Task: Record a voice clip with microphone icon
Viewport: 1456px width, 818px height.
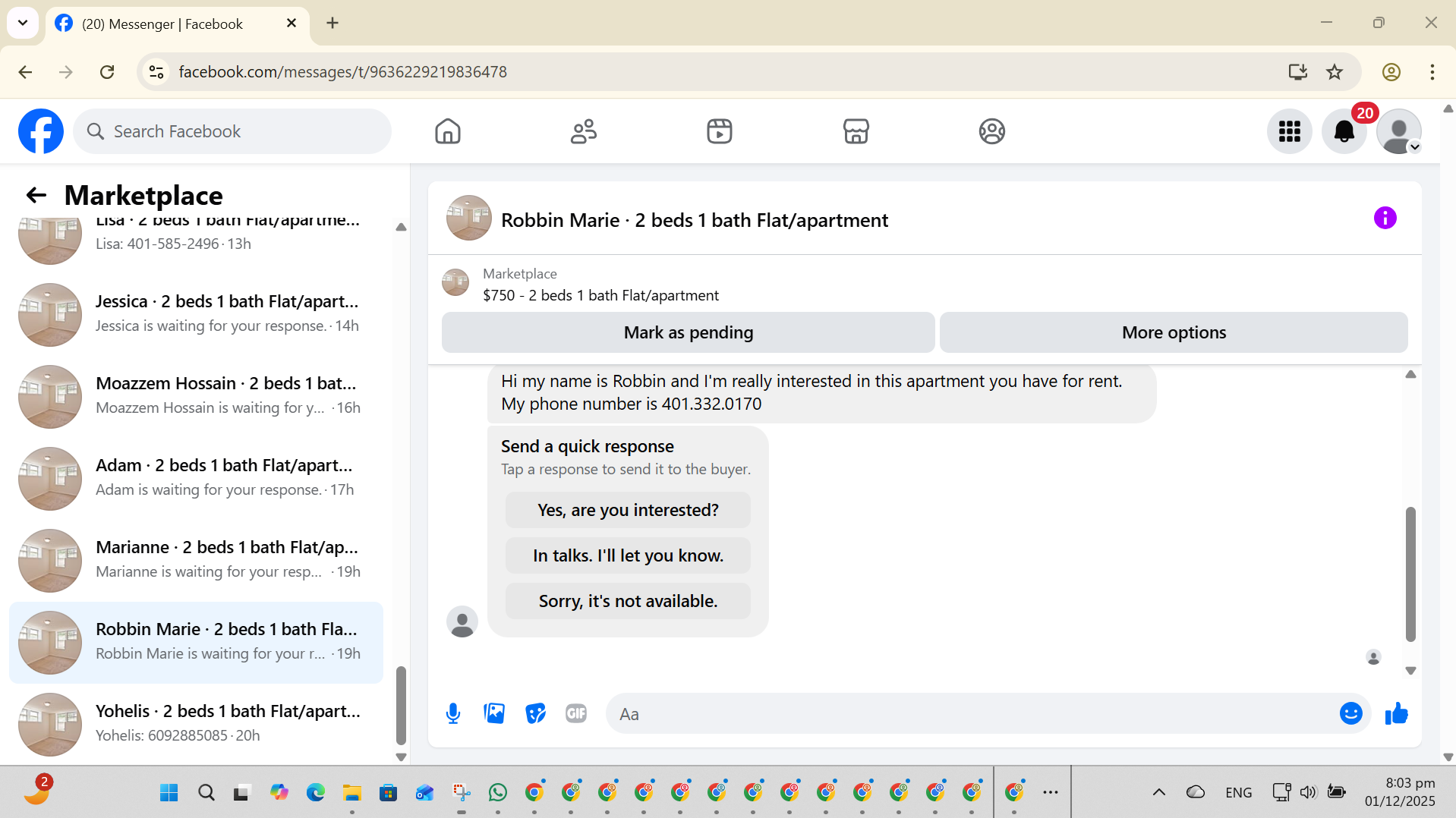Action: pyautogui.click(x=453, y=713)
